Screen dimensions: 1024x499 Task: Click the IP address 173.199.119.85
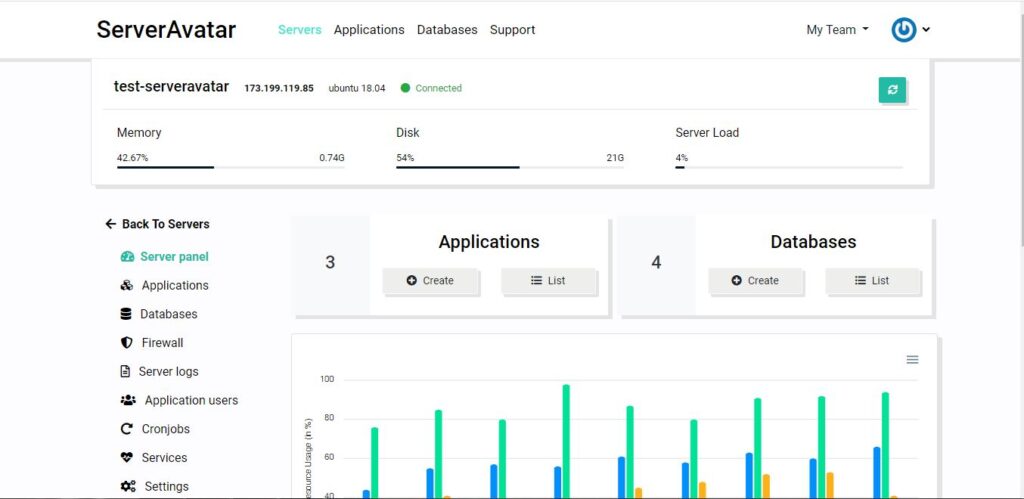coord(279,88)
